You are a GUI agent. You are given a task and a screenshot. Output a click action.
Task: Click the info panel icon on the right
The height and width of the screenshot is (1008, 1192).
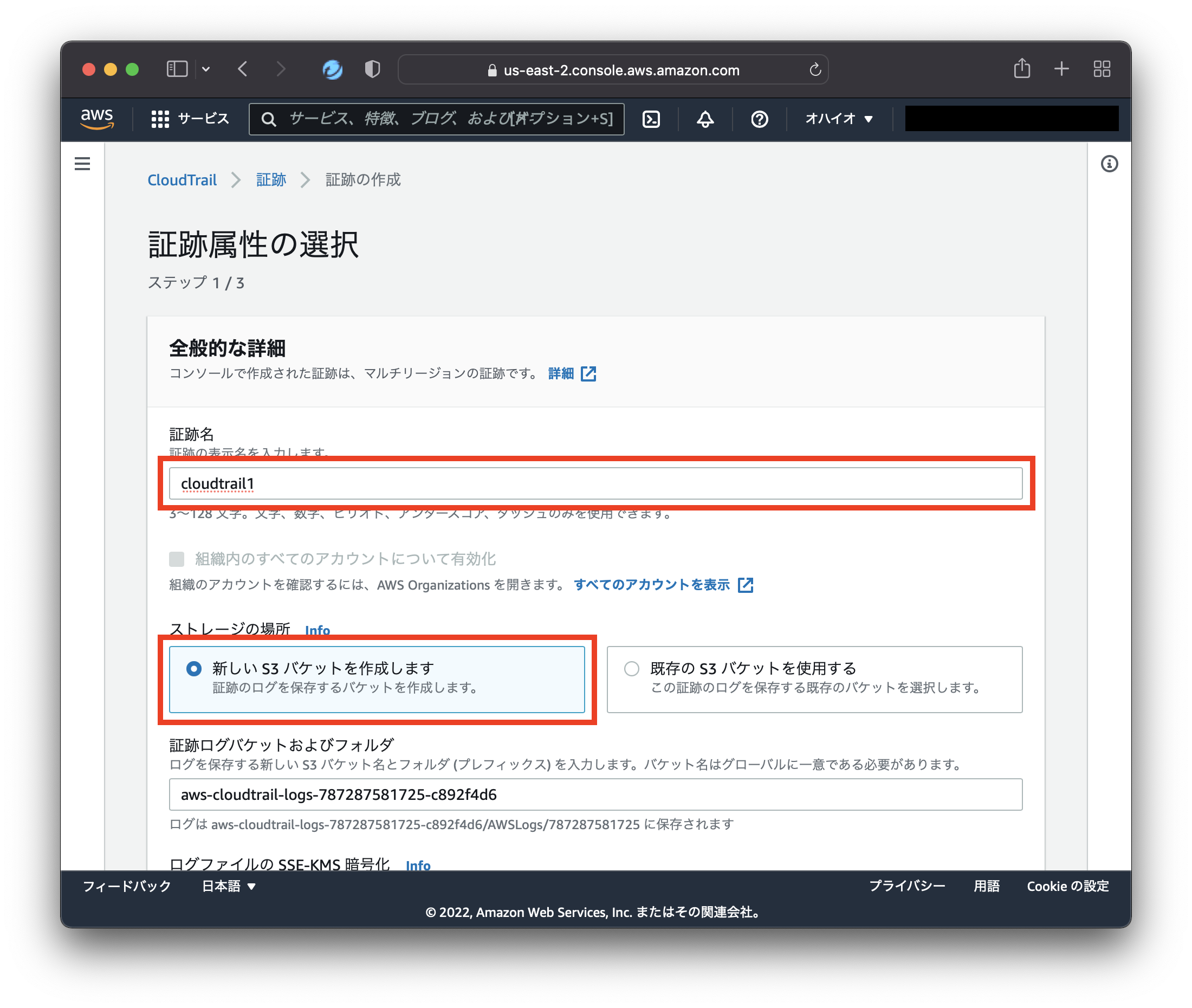click(1110, 164)
